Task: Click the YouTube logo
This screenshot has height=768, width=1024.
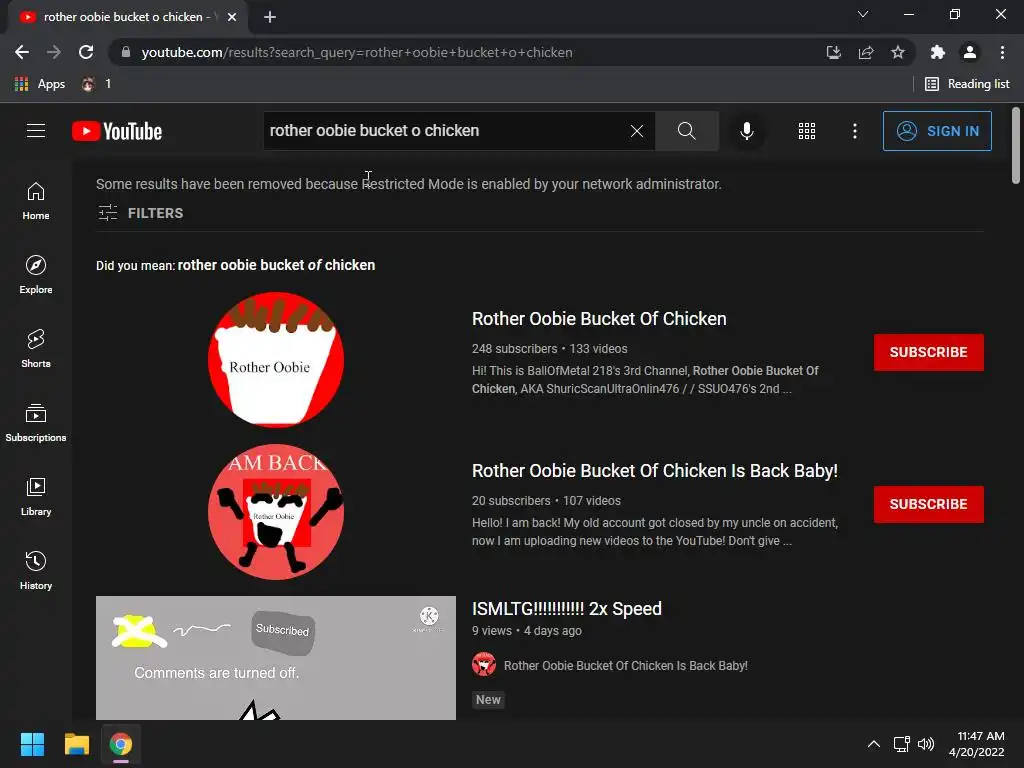Action: click(117, 131)
